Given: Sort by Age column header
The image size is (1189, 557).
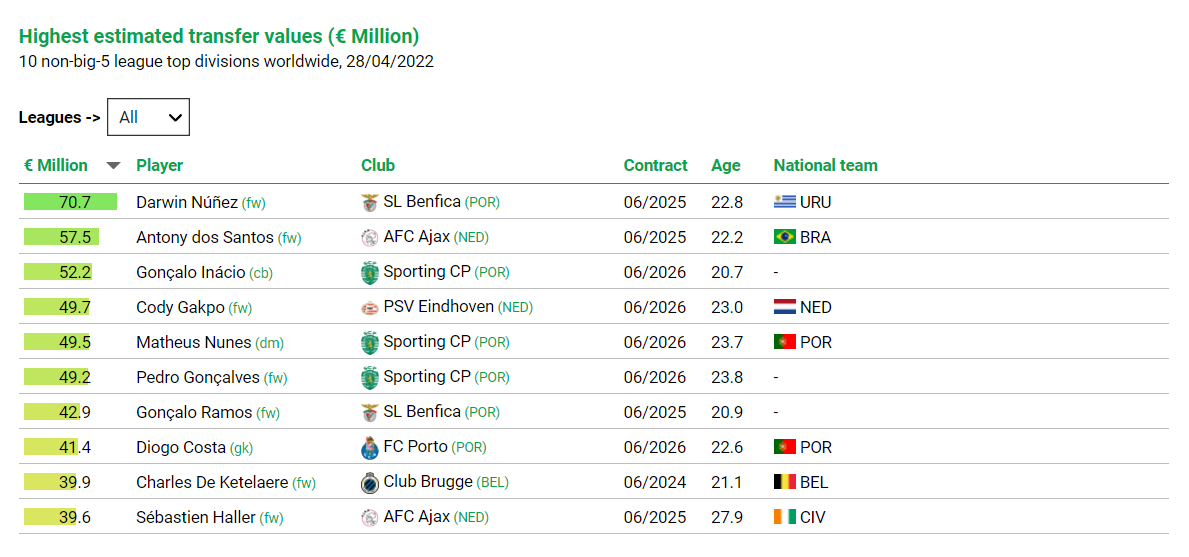Looking at the screenshot, I should click(725, 165).
